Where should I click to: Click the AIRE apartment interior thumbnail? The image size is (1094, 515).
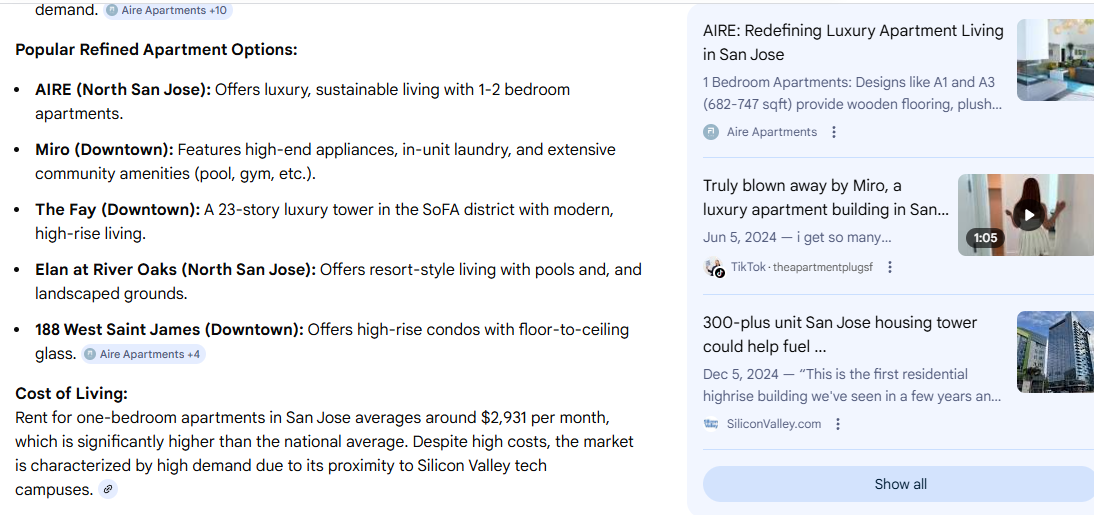[1055, 60]
